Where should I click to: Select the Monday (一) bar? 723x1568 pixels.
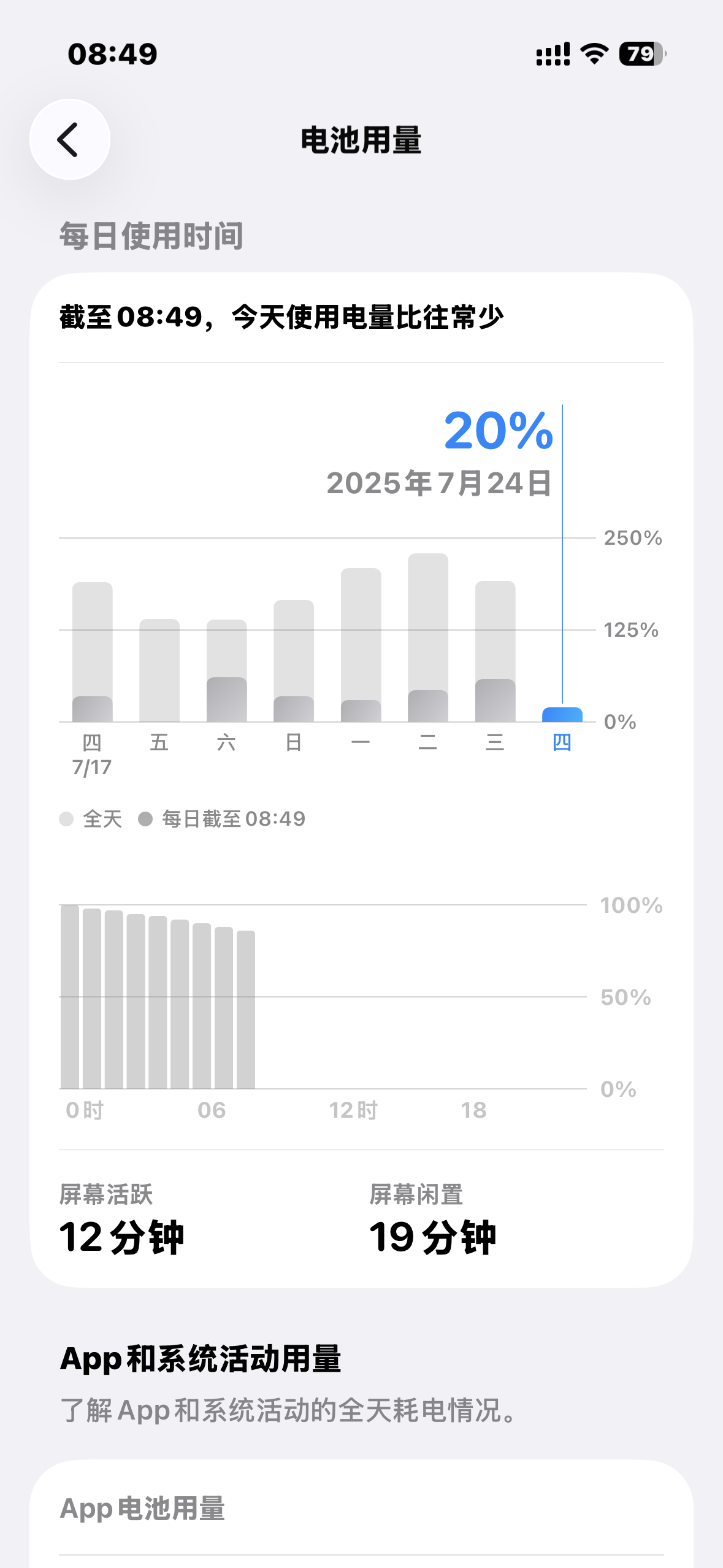[361, 645]
